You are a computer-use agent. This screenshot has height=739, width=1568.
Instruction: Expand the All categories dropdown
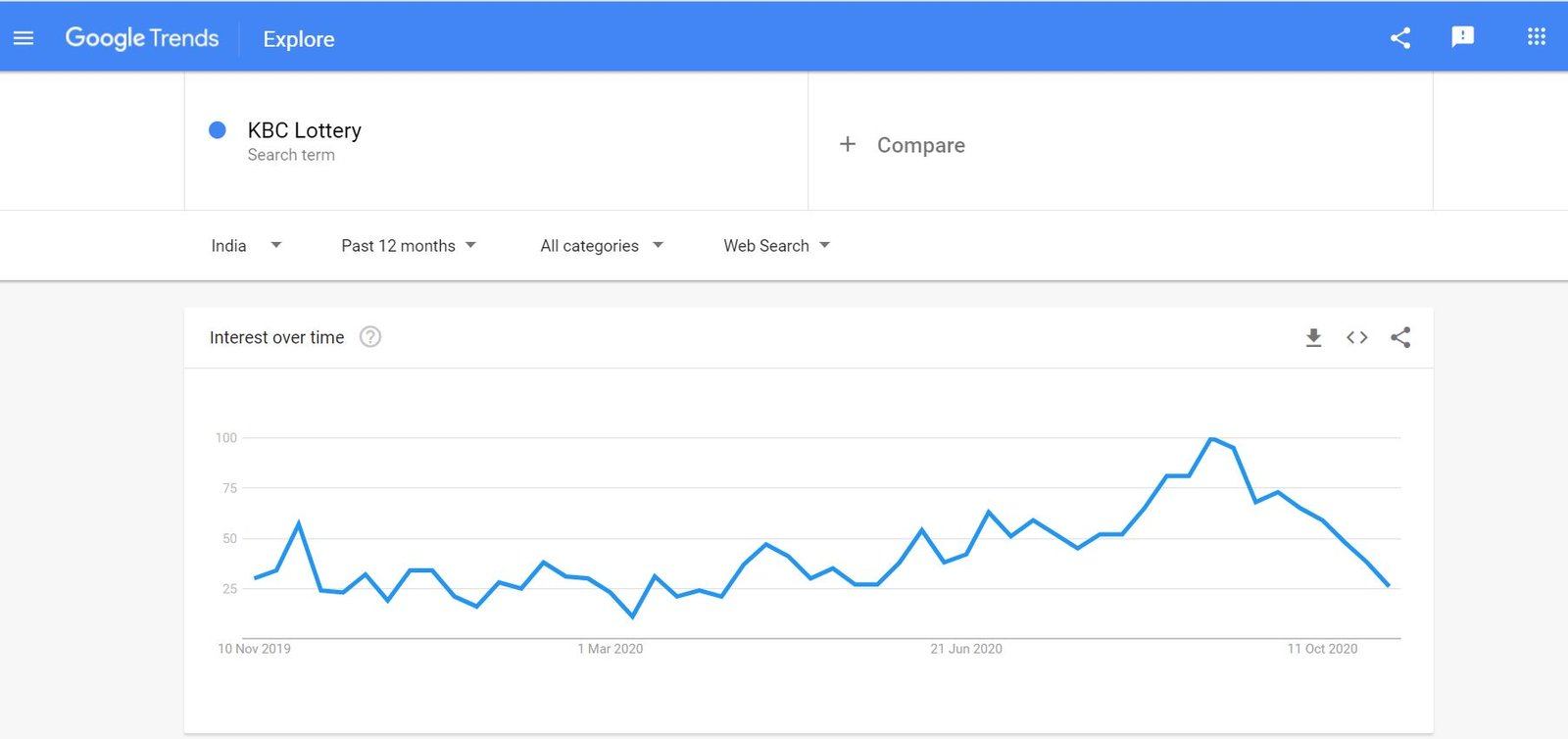601,246
